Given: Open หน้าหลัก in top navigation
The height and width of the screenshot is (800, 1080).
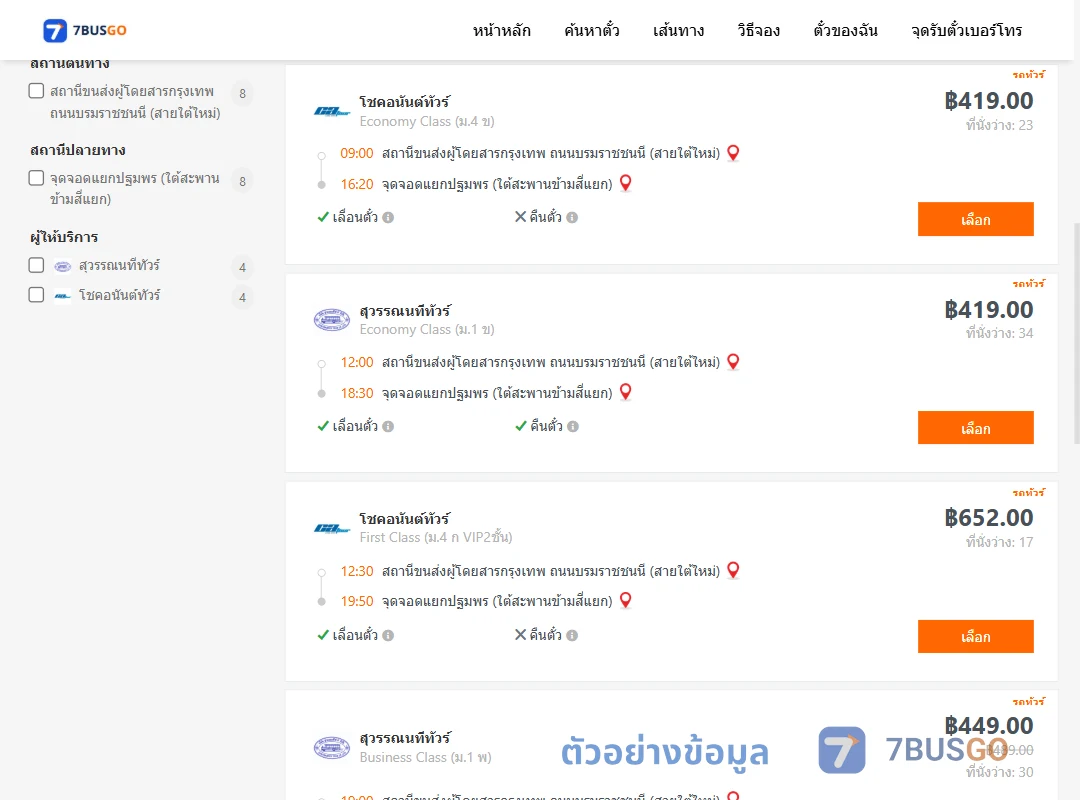Looking at the screenshot, I should [501, 30].
